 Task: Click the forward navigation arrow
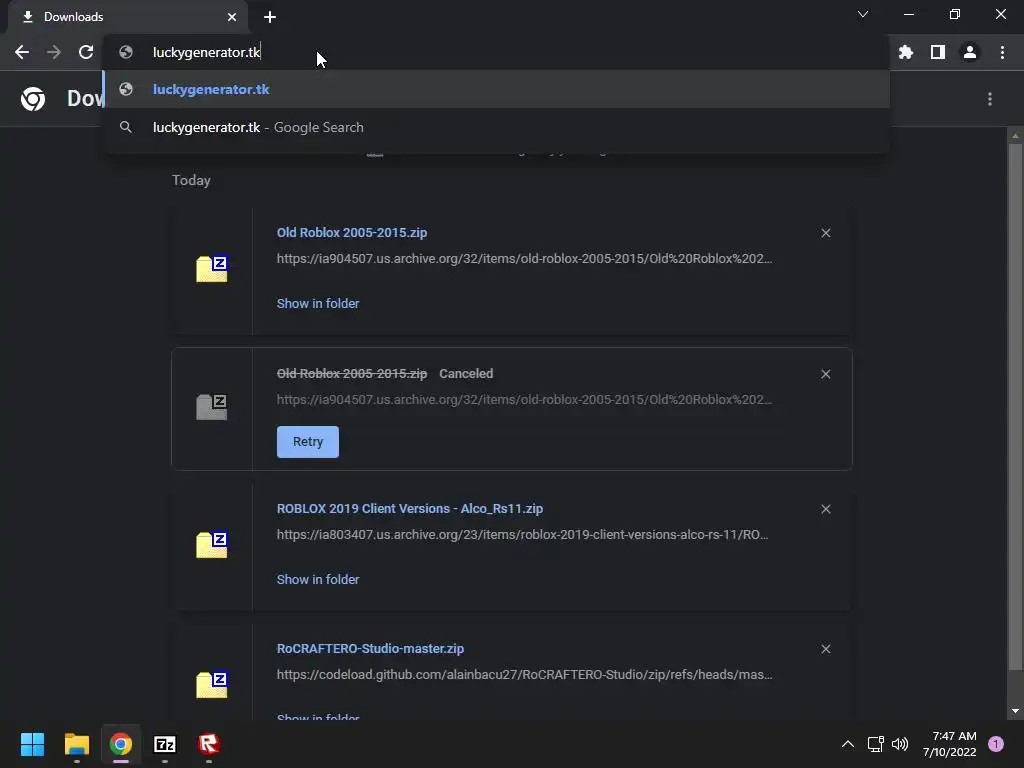(54, 52)
